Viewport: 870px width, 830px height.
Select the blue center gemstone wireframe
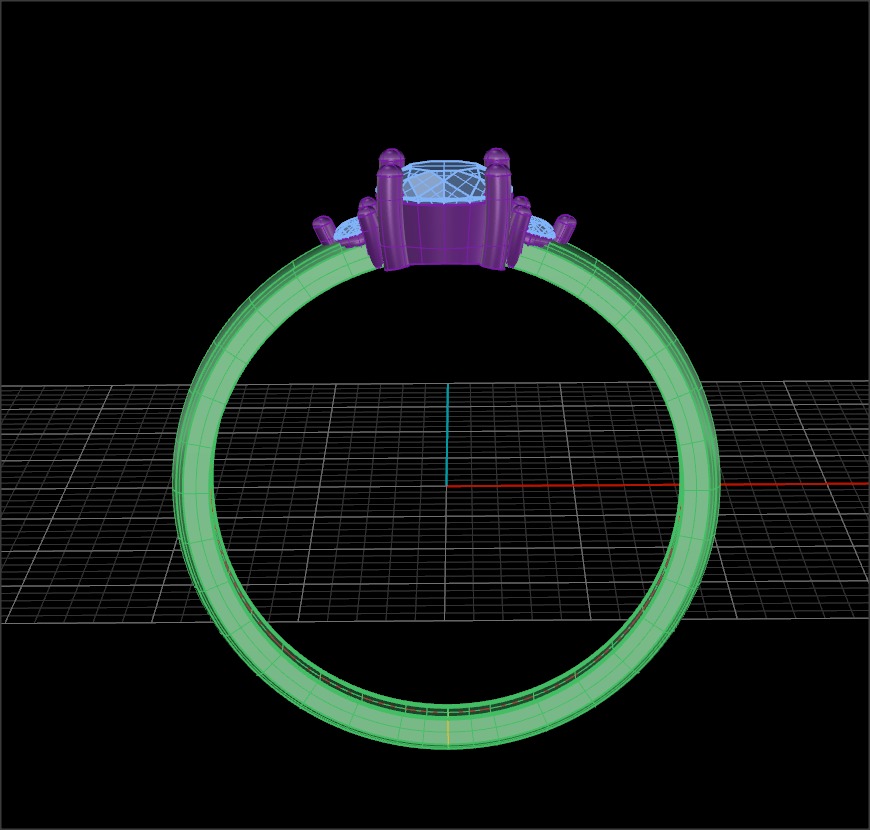coord(443,182)
